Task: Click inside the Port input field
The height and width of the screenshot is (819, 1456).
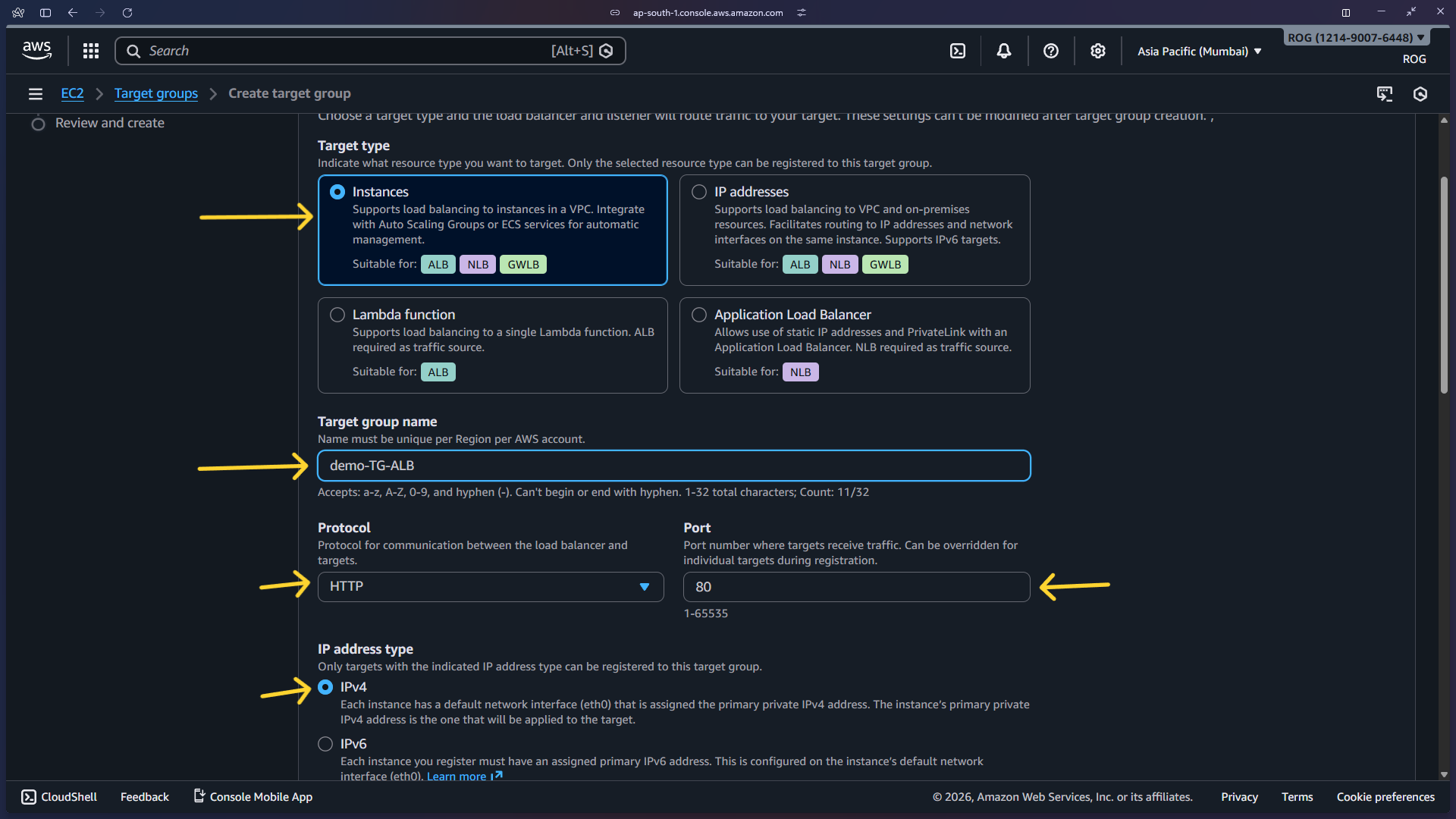Action: [x=855, y=586]
